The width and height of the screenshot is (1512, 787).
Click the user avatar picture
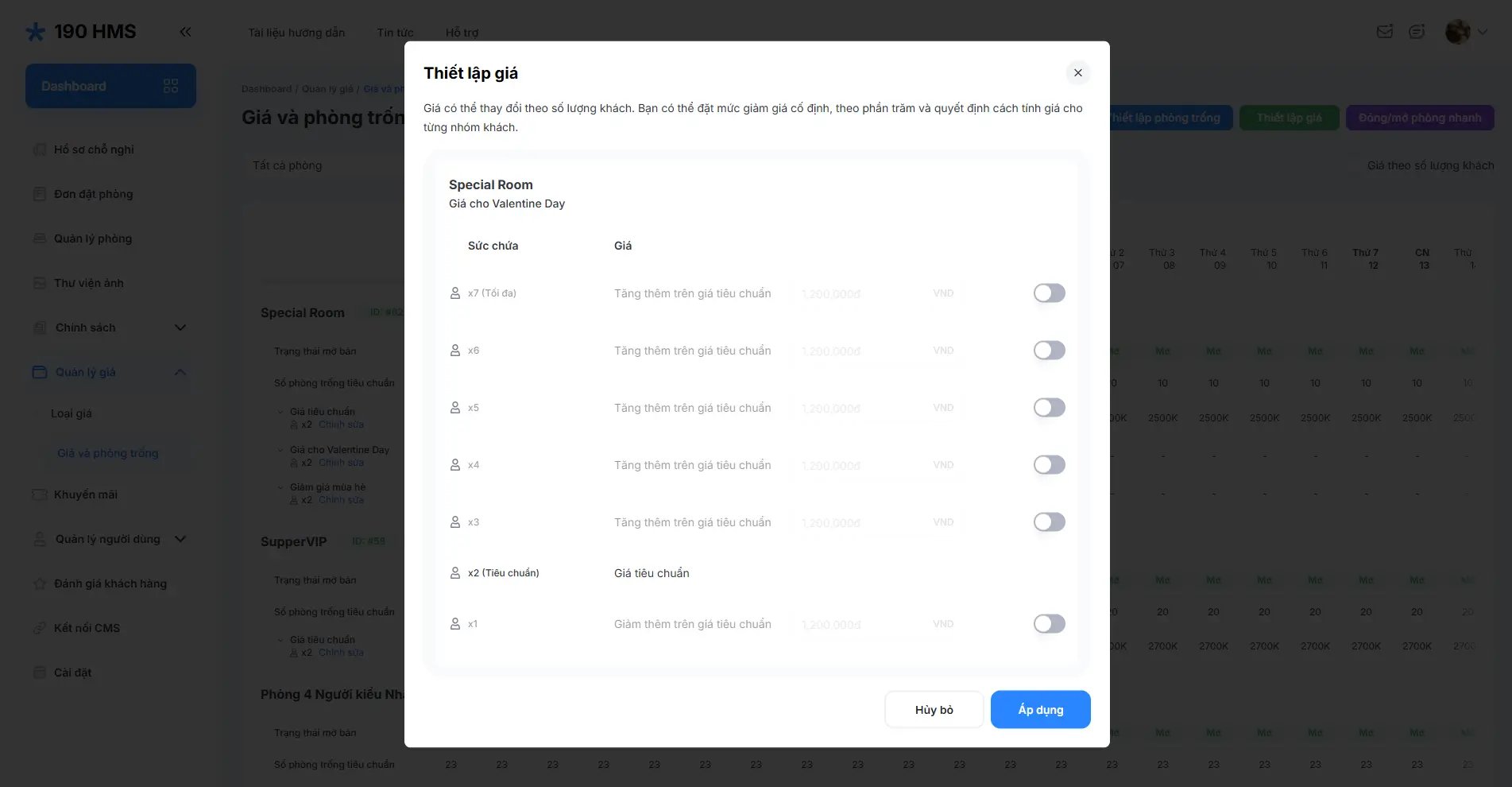(x=1458, y=32)
